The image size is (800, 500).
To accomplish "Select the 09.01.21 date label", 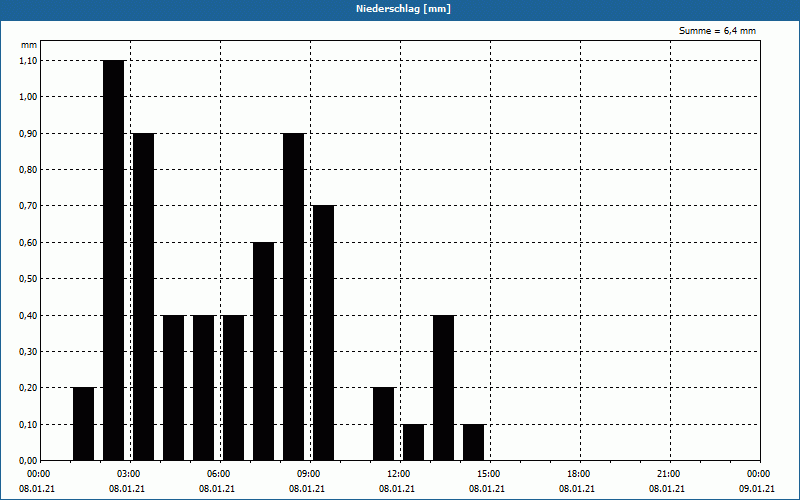I will 757,489.
